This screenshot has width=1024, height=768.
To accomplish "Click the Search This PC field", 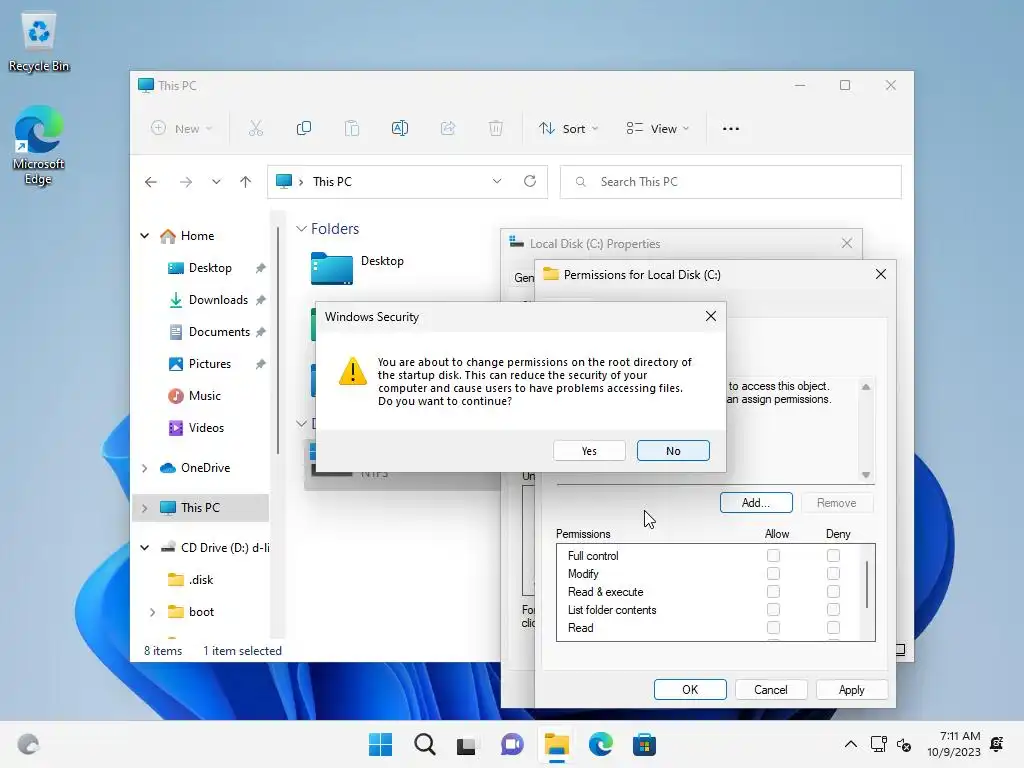I will (x=731, y=182).
